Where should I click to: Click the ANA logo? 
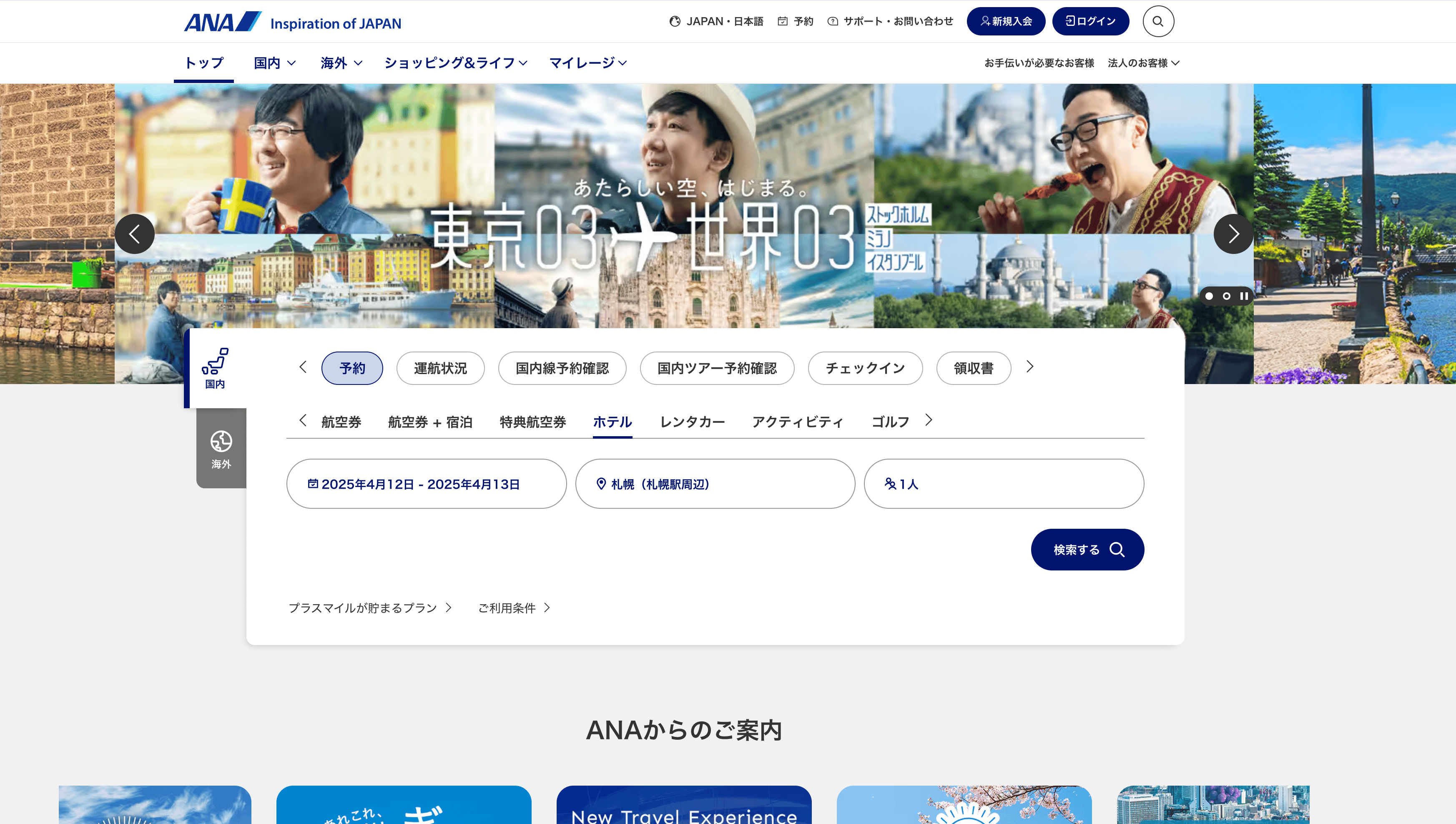tap(222, 22)
